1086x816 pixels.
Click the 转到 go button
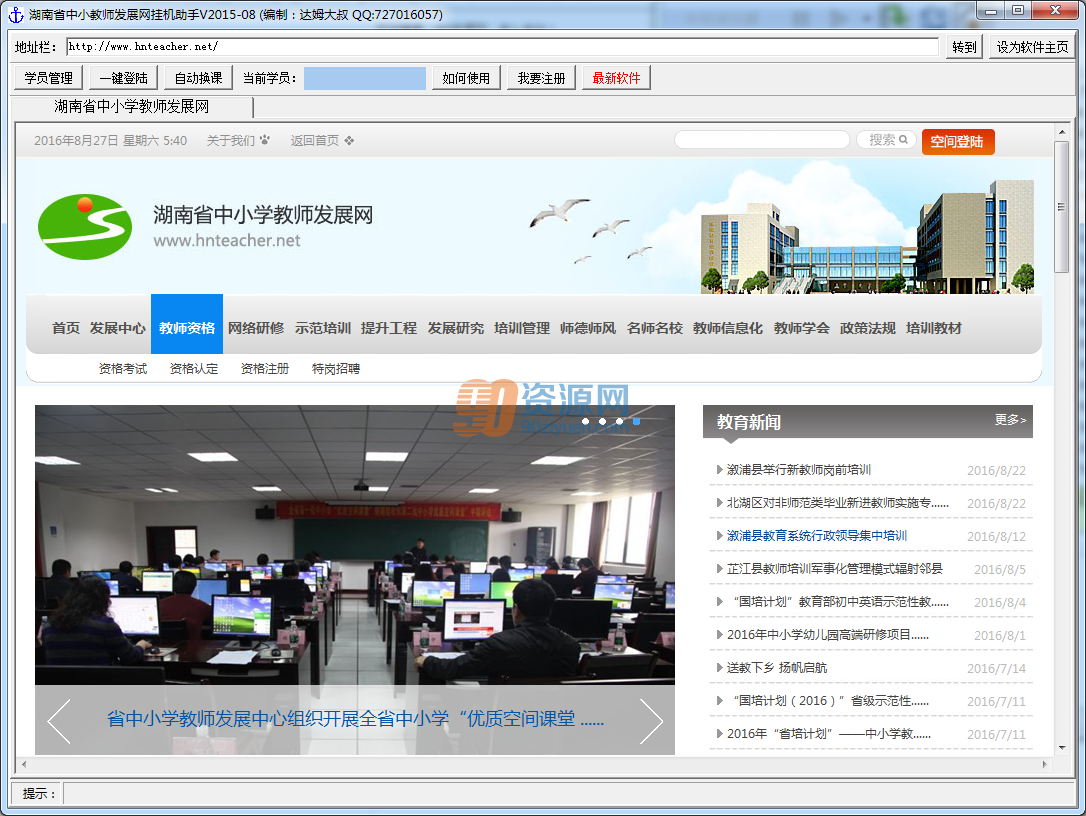(964, 47)
